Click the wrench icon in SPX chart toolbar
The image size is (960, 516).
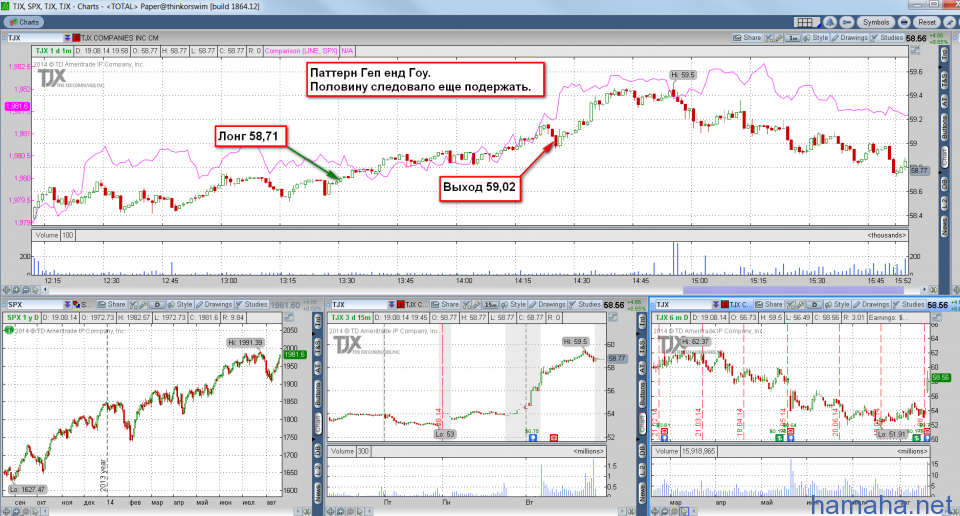coord(143,304)
